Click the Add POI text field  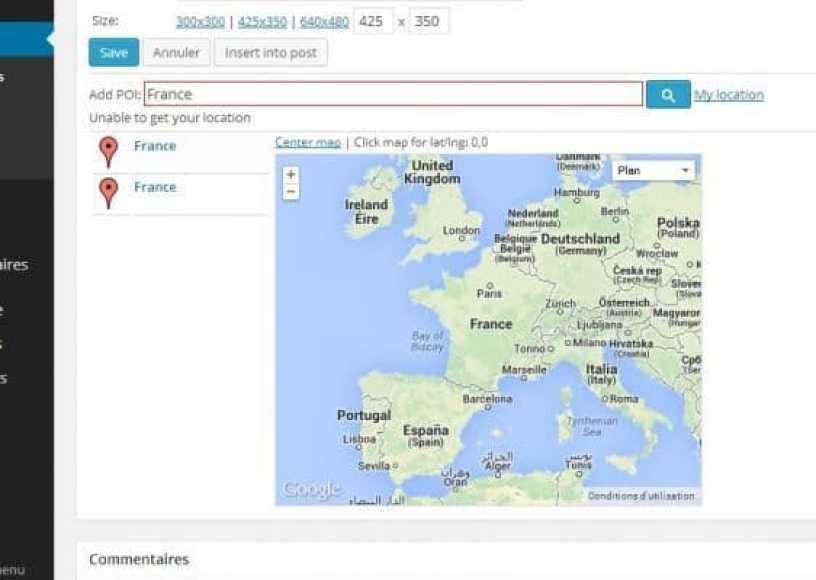393,94
